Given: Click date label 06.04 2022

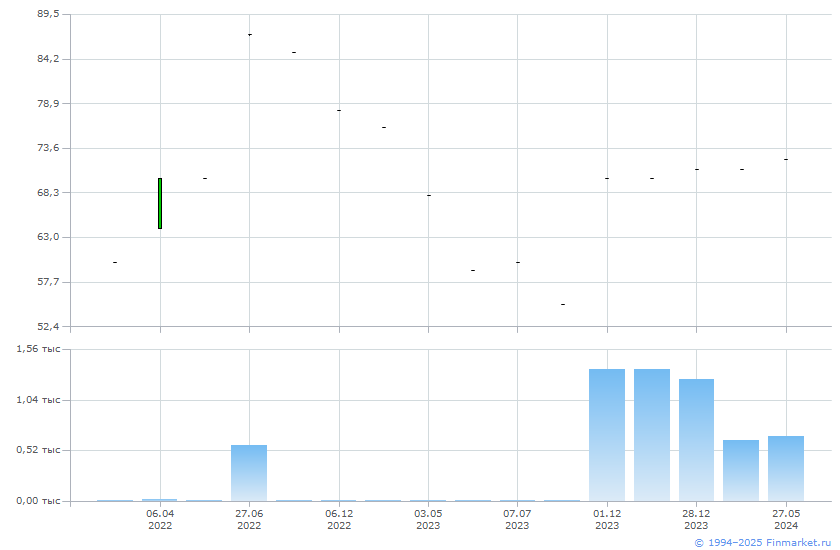Looking at the screenshot, I should point(160,519).
